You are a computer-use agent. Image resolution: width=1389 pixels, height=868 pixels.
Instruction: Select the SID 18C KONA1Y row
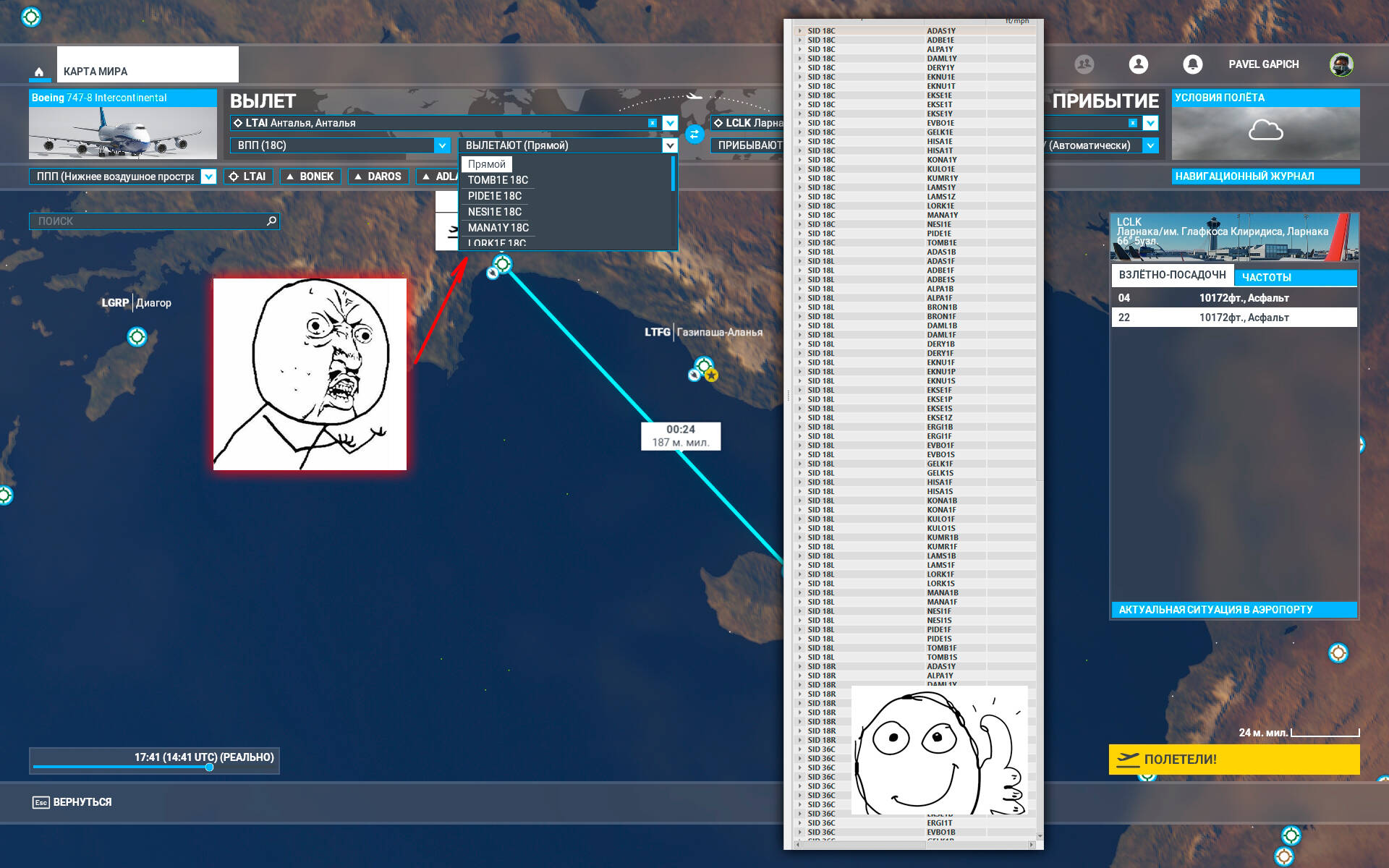(x=915, y=160)
